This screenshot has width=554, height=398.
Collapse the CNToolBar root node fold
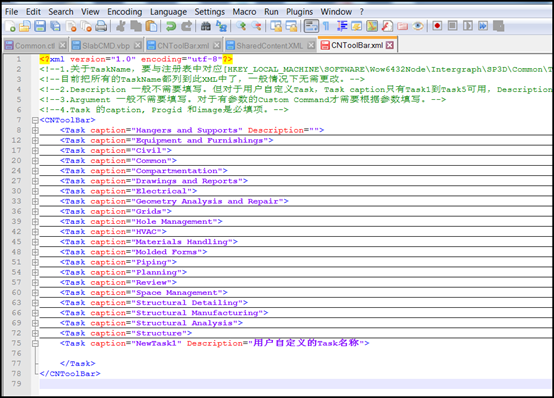point(35,120)
